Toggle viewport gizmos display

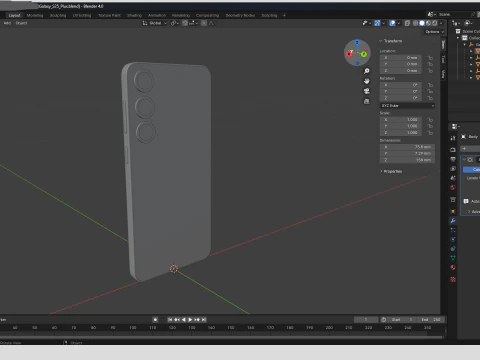377,23
